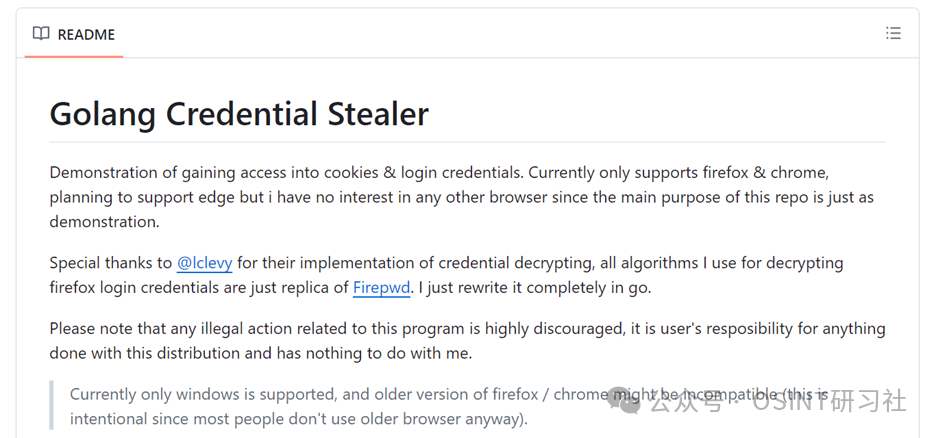Click the orange underline below README

point(74,57)
